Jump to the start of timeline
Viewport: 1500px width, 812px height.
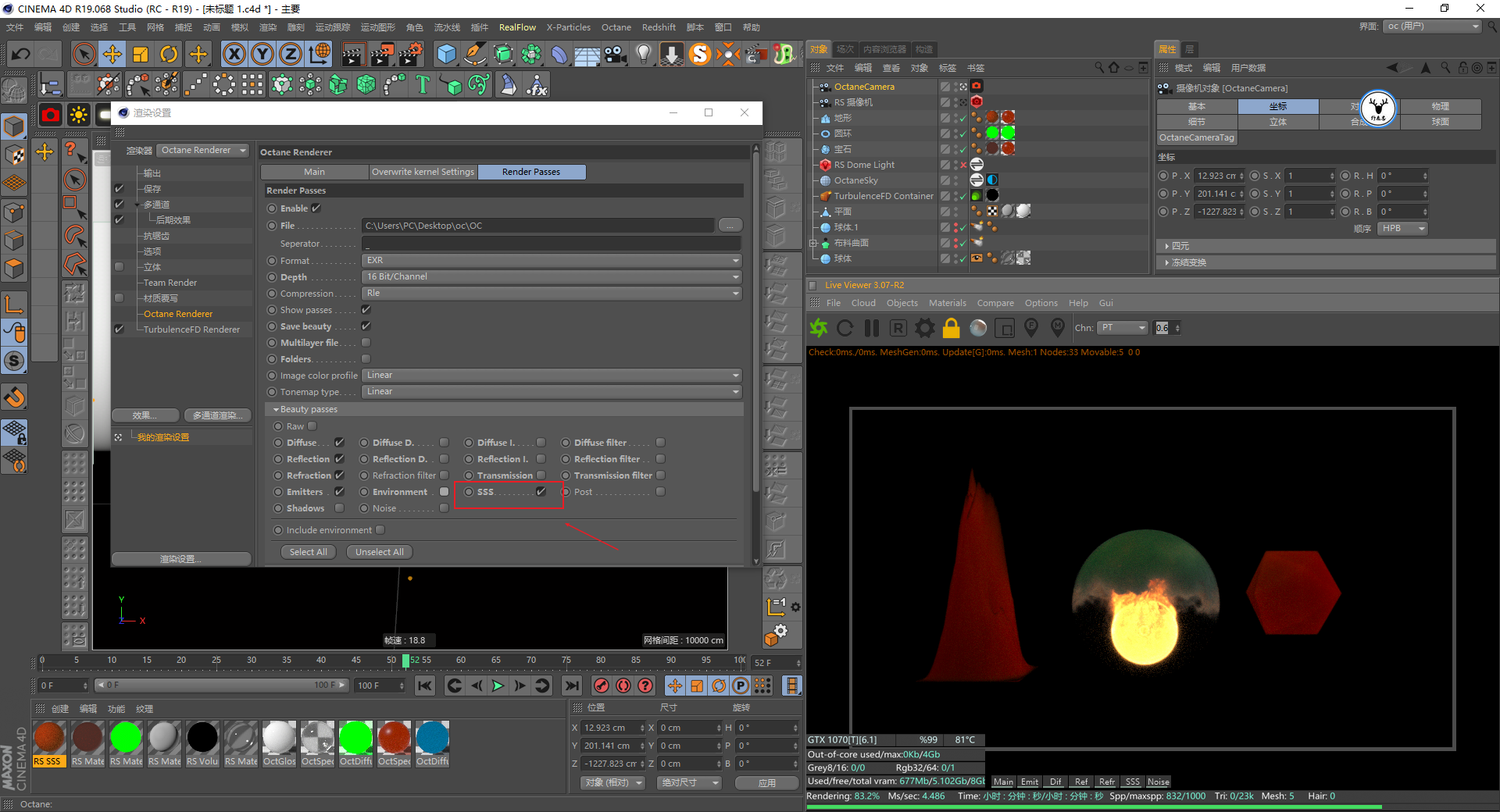click(x=425, y=686)
